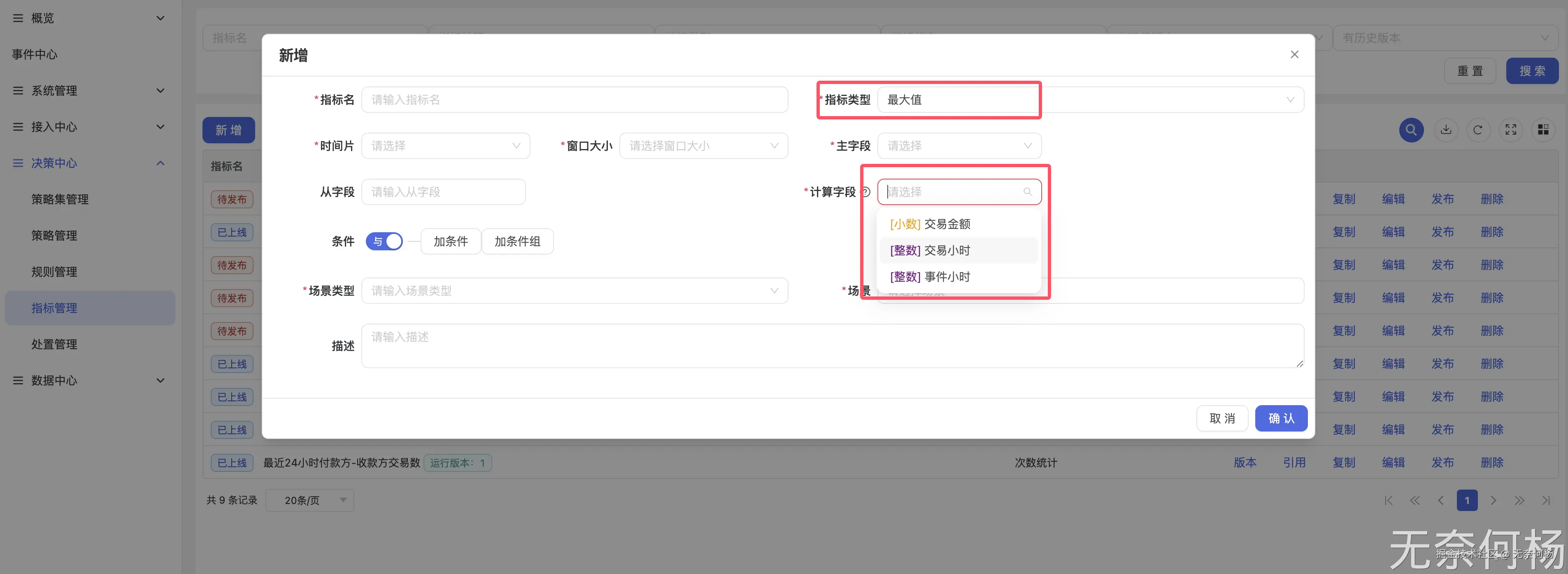Click the refresh table icon

[x=1477, y=130]
